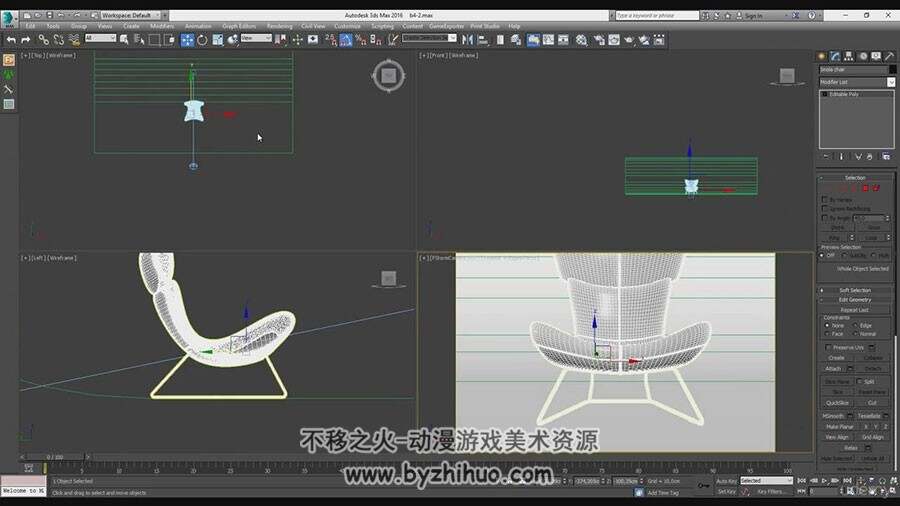Open the Material Editor from the toolbar

click(581, 40)
